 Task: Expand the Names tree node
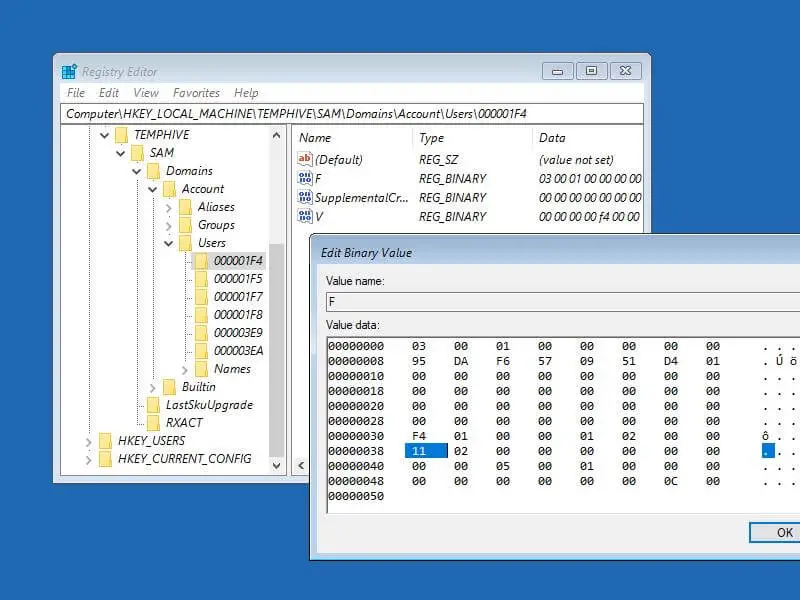184,369
